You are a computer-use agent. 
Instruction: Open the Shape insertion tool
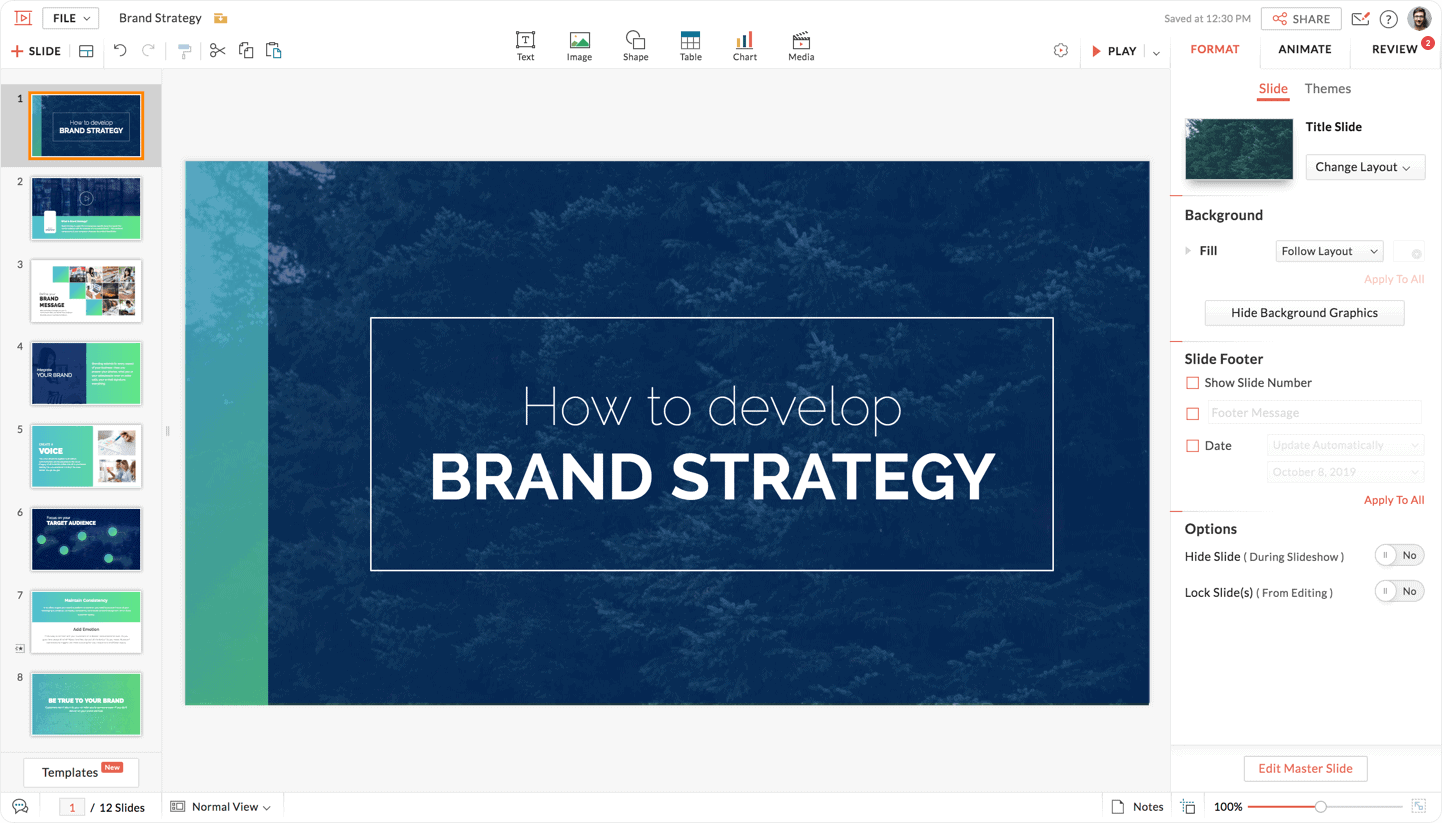pos(636,46)
